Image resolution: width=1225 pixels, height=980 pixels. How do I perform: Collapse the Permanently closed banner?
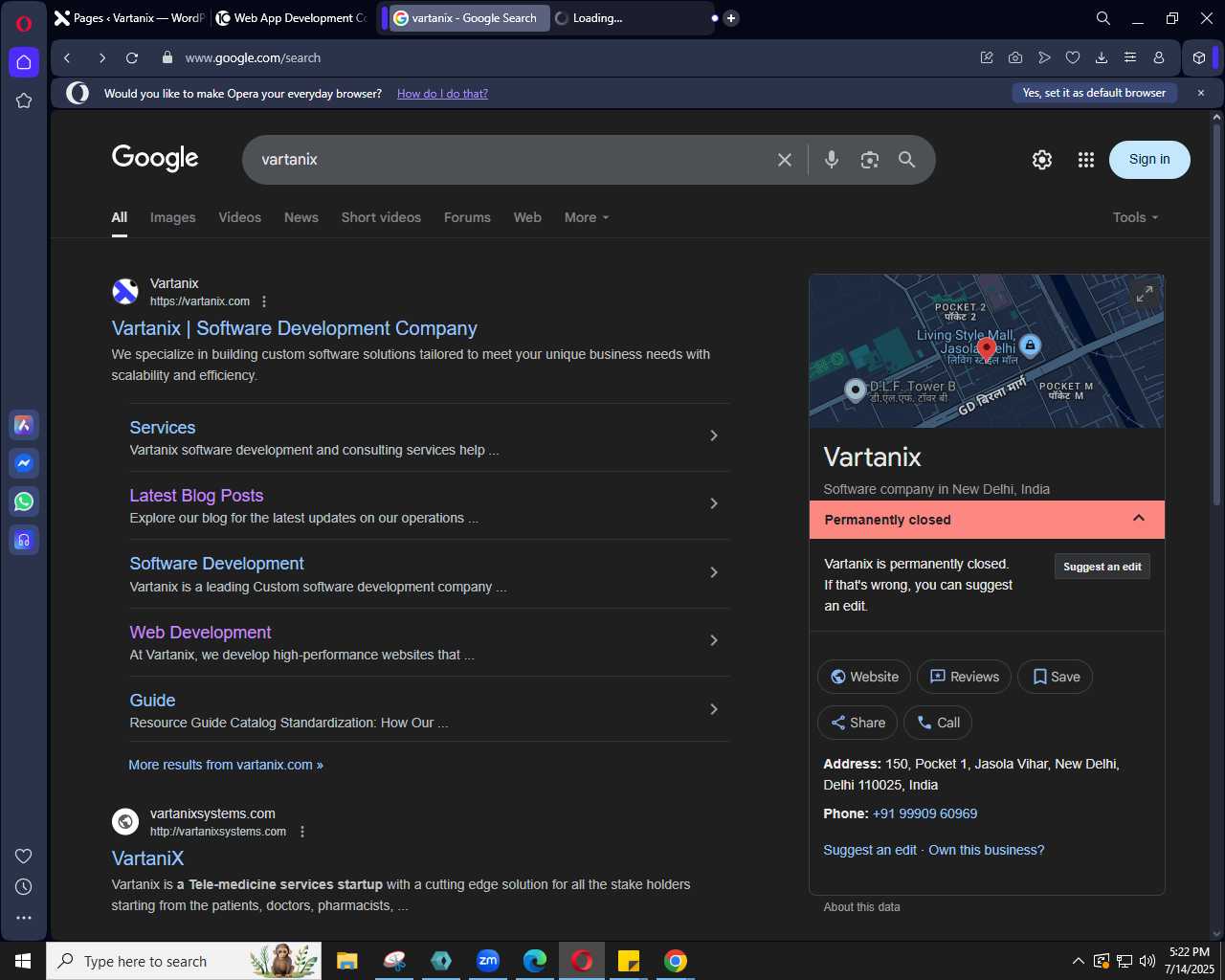(x=1139, y=518)
